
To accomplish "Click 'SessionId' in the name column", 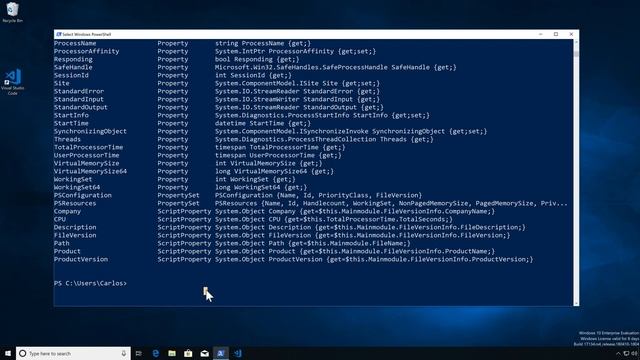I will [71, 76].
